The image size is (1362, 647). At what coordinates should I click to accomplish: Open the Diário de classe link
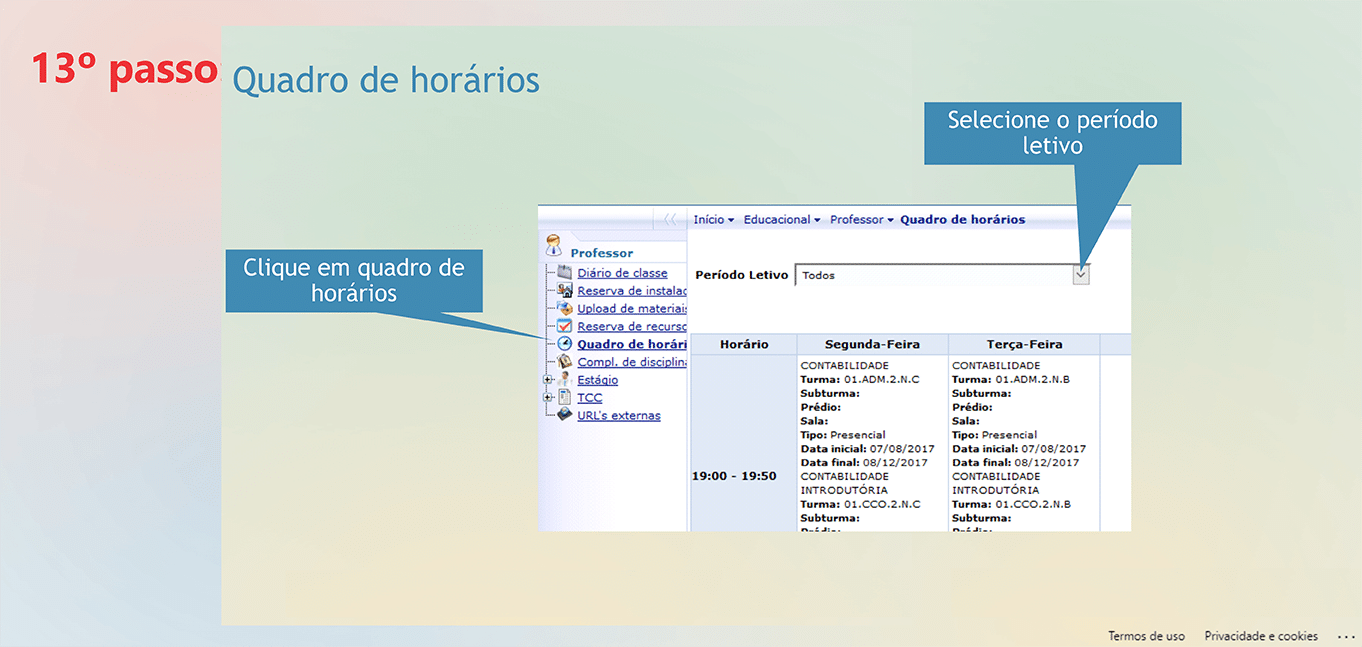622,273
